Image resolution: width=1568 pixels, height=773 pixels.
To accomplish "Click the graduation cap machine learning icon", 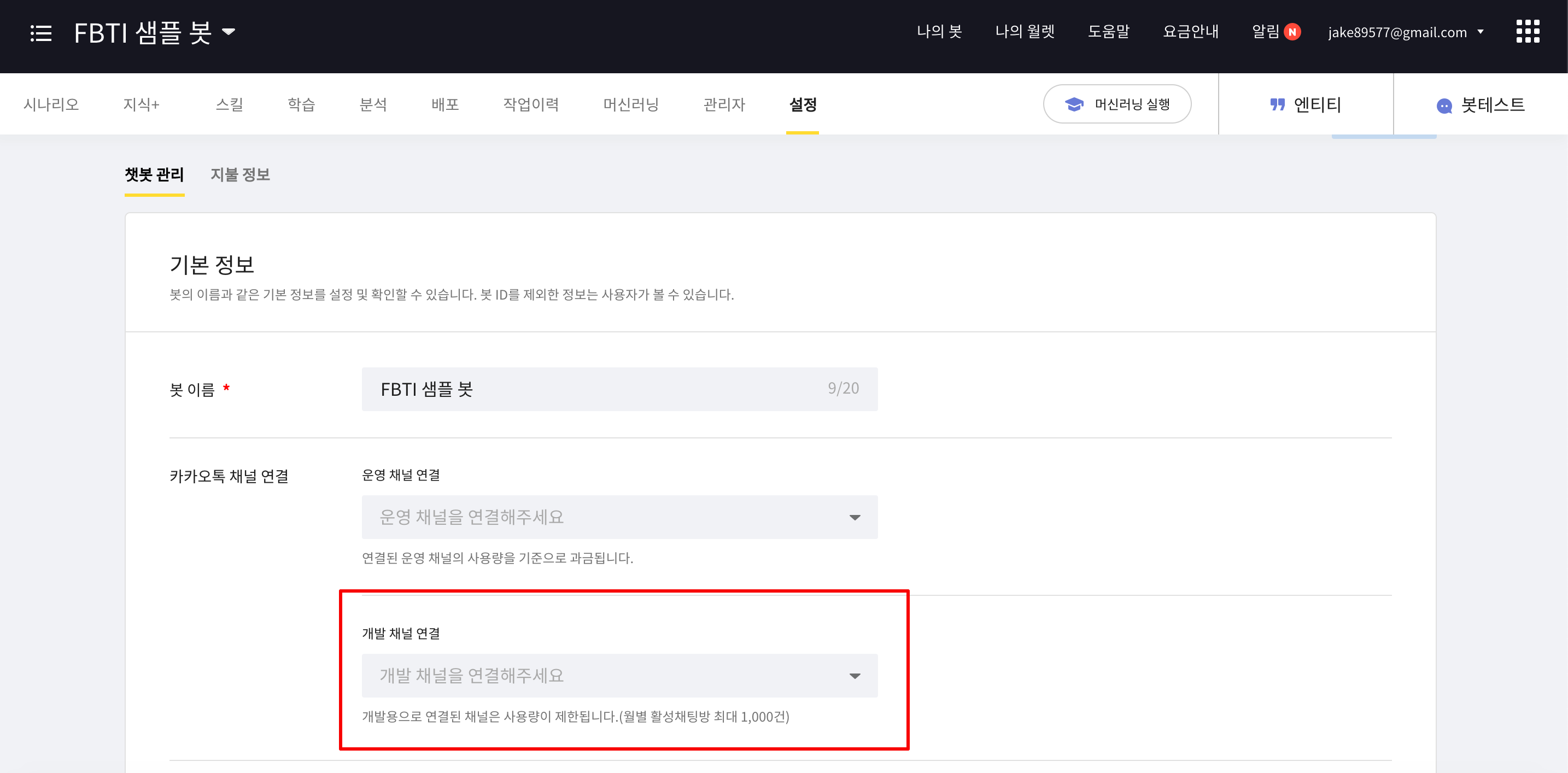I will (x=1074, y=105).
